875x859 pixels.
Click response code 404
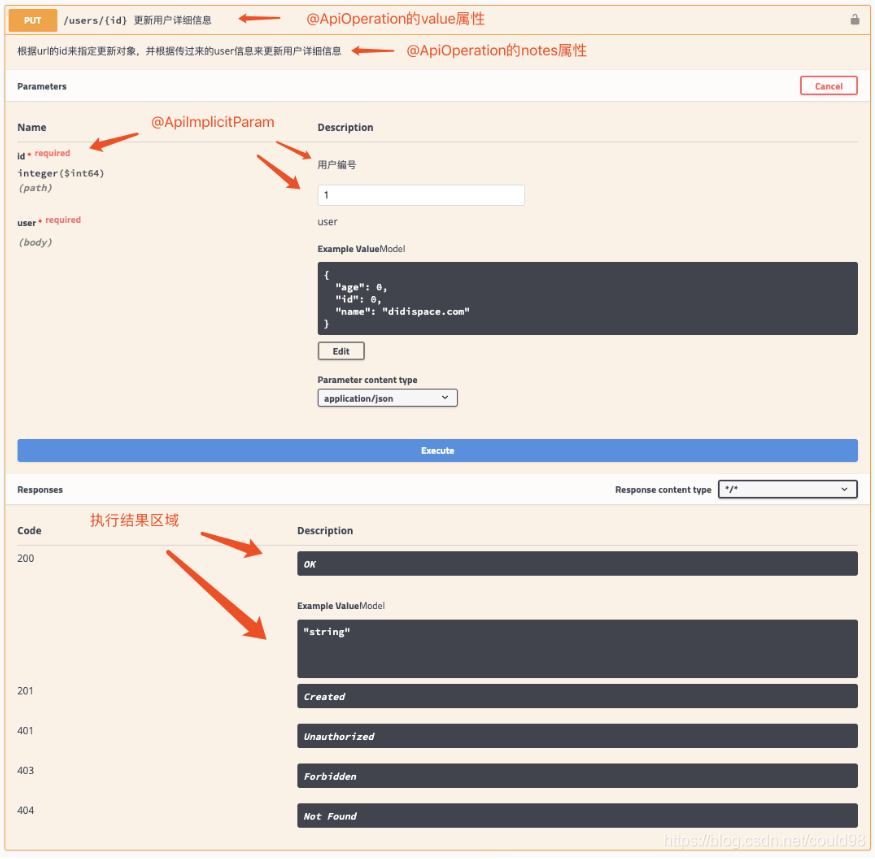click(x=26, y=810)
